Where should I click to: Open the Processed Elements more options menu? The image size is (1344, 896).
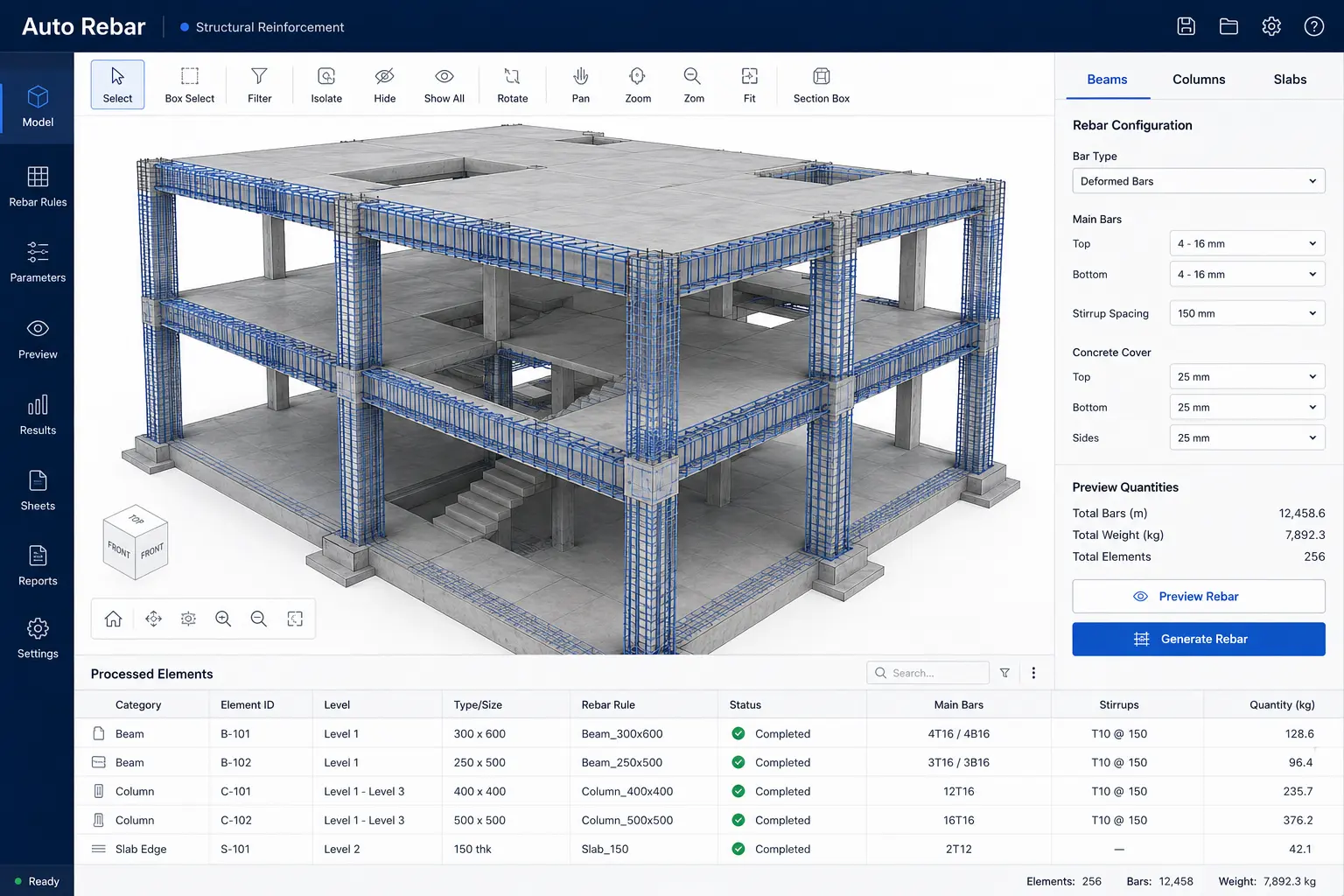[x=1033, y=673]
